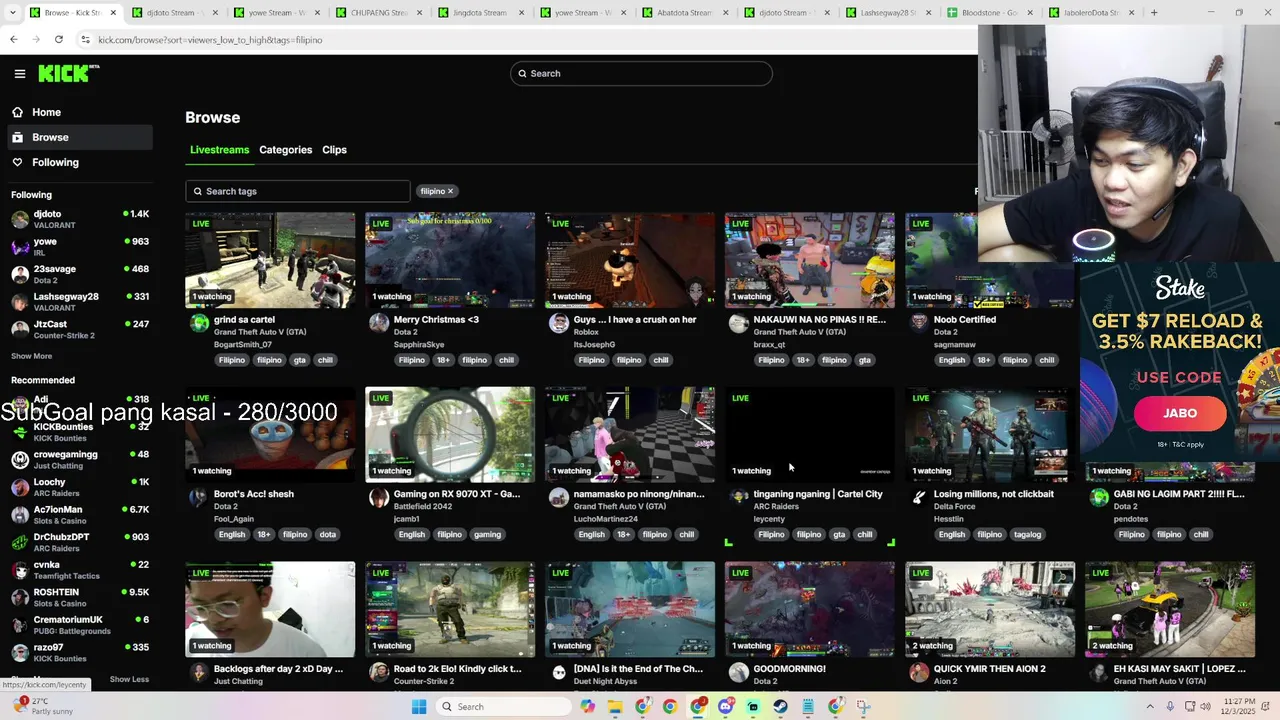Click the Kick Search box at top
The image size is (1280, 720).
click(x=641, y=73)
